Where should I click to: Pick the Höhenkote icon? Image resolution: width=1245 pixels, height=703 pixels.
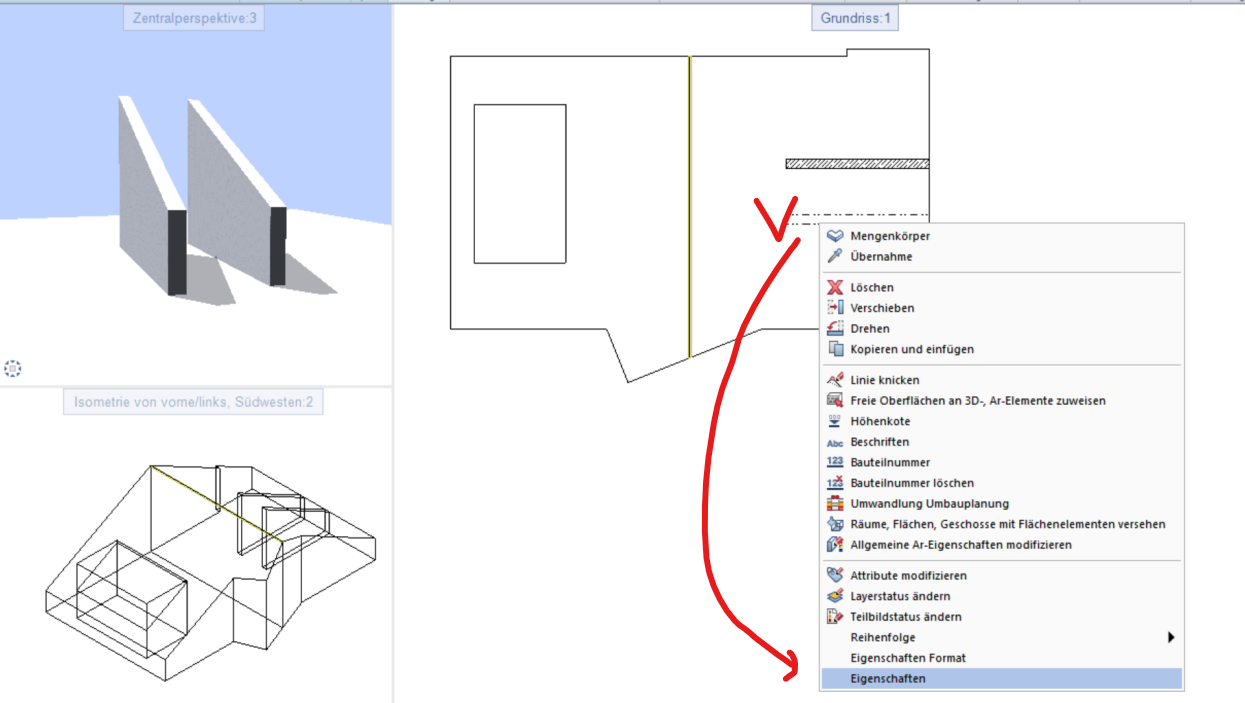(x=835, y=421)
